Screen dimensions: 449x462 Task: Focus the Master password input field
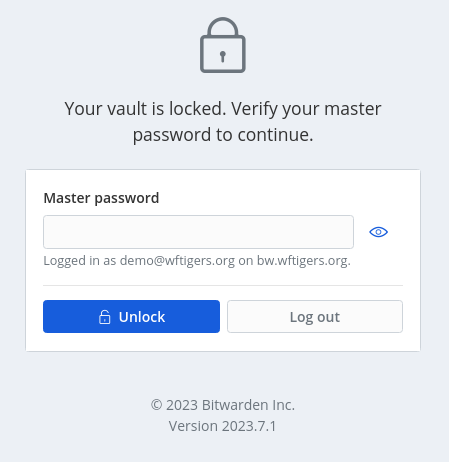point(198,232)
